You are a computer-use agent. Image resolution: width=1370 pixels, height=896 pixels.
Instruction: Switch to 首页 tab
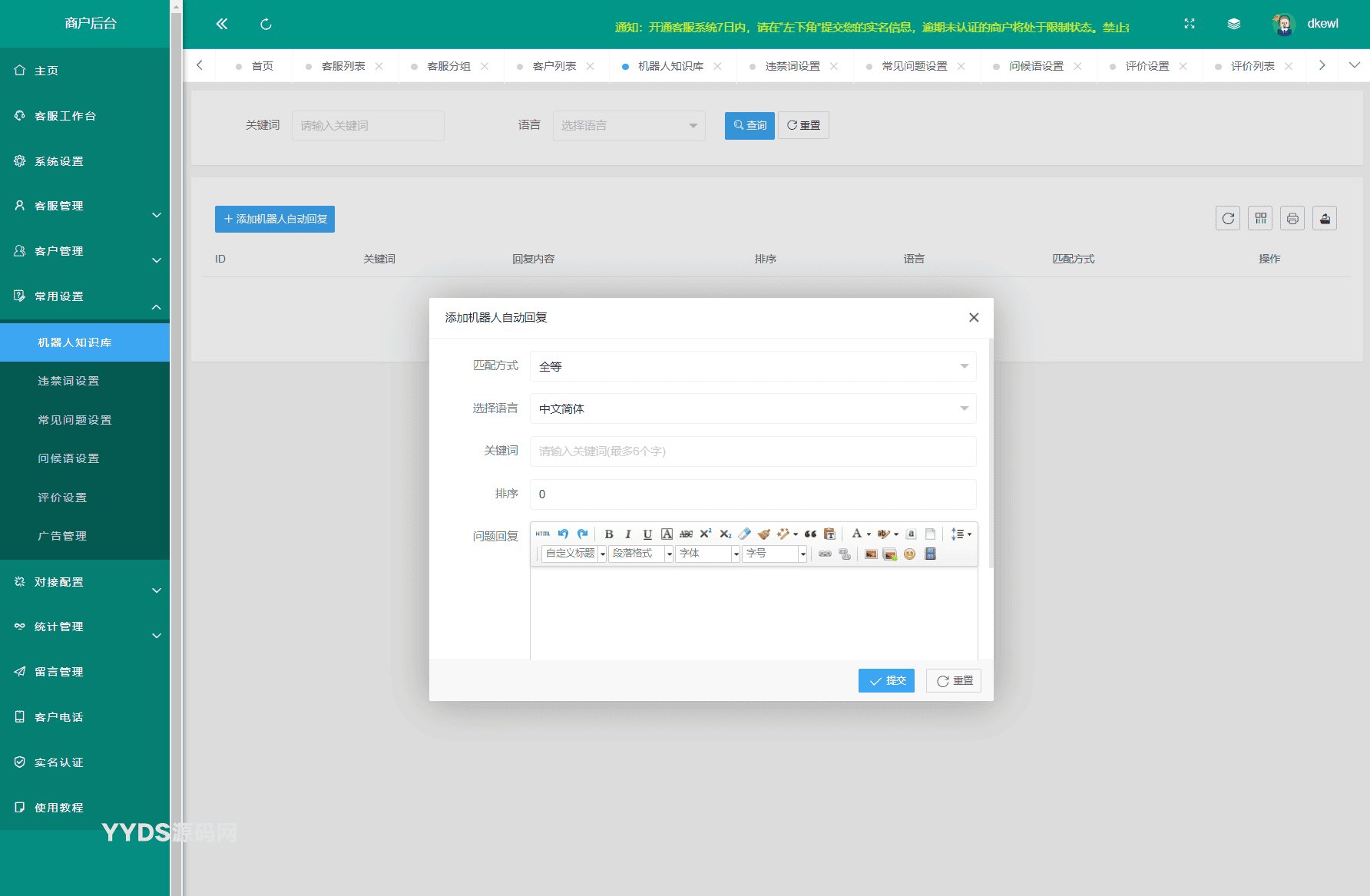263,66
